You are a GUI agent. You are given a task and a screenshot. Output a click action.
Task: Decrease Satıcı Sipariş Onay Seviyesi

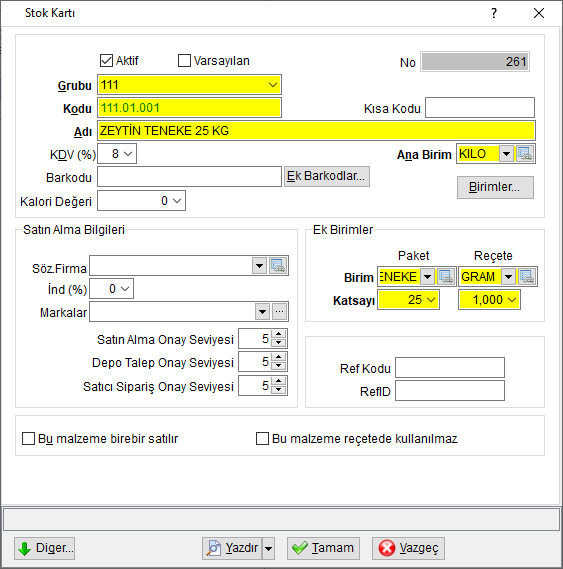tap(278, 390)
